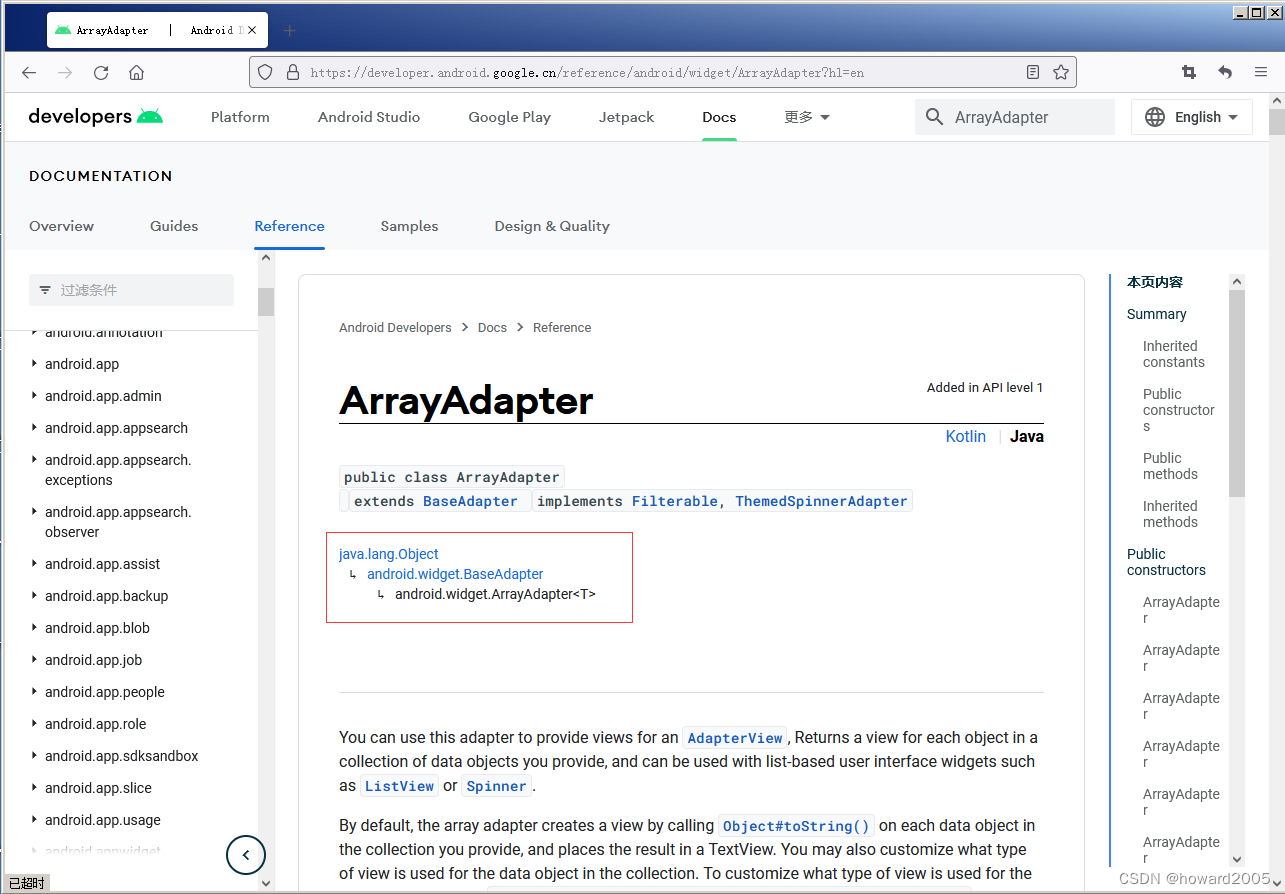This screenshot has width=1285, height=894.
Task: Expand android.app.blob tree node
Action: [x=35, y=628]
